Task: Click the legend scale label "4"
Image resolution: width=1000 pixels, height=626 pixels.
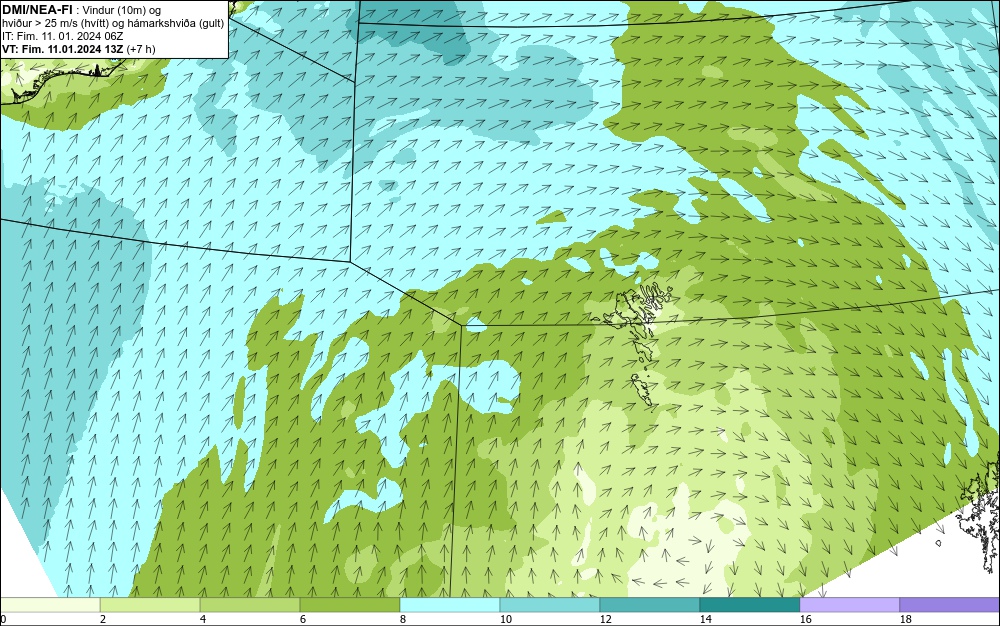Action: [203, 619]
